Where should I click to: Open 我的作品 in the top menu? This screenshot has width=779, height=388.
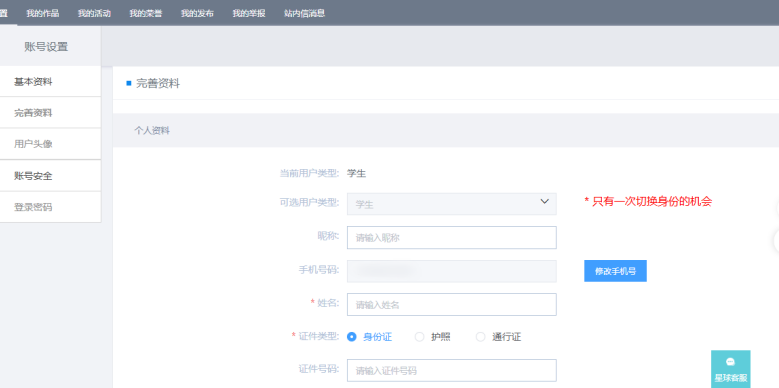(43, 13)
